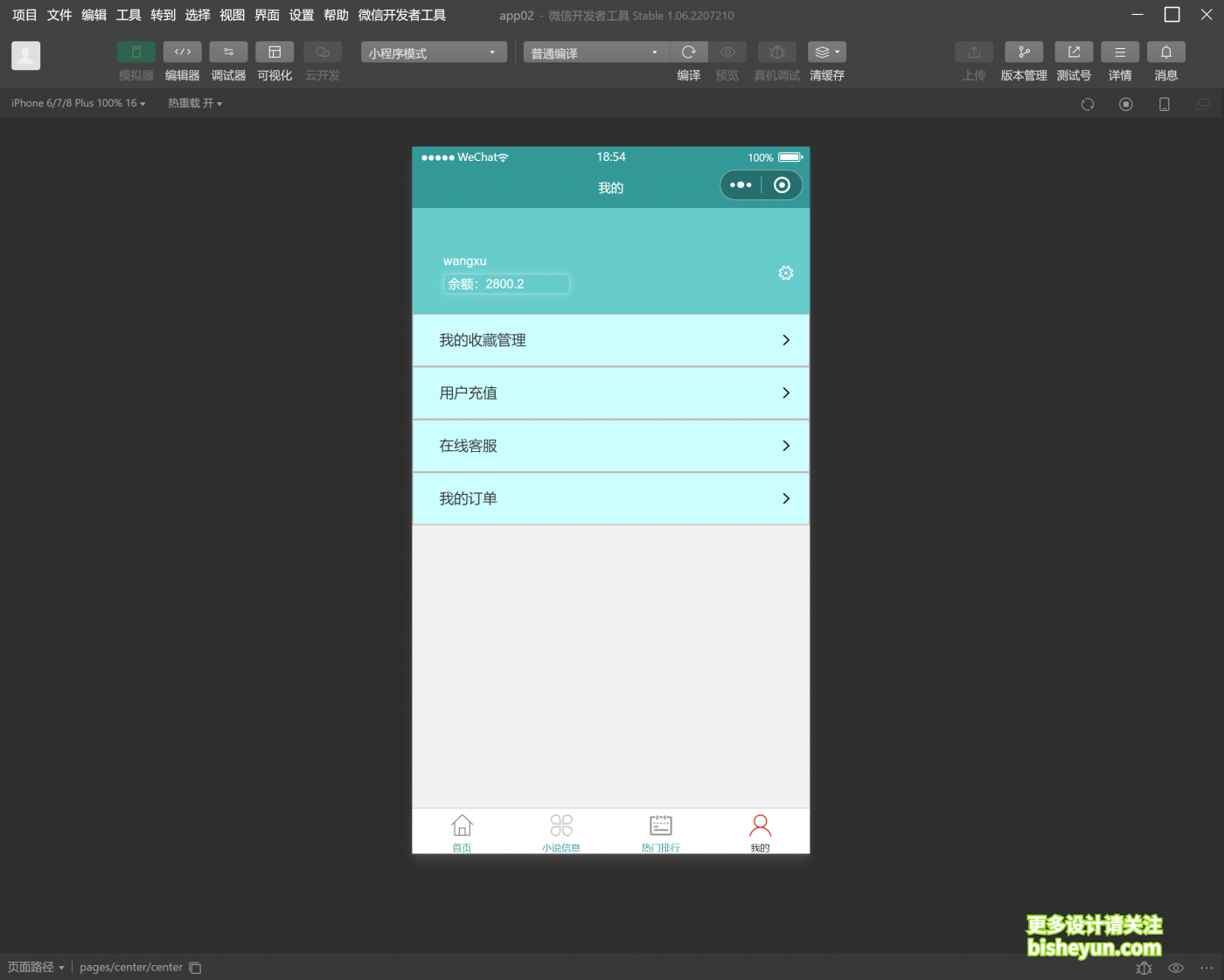Toggle 热重载 (hot reload) setting
Image resolution: width=1224 pixels, height=980 pixels.
click(195, 102)
